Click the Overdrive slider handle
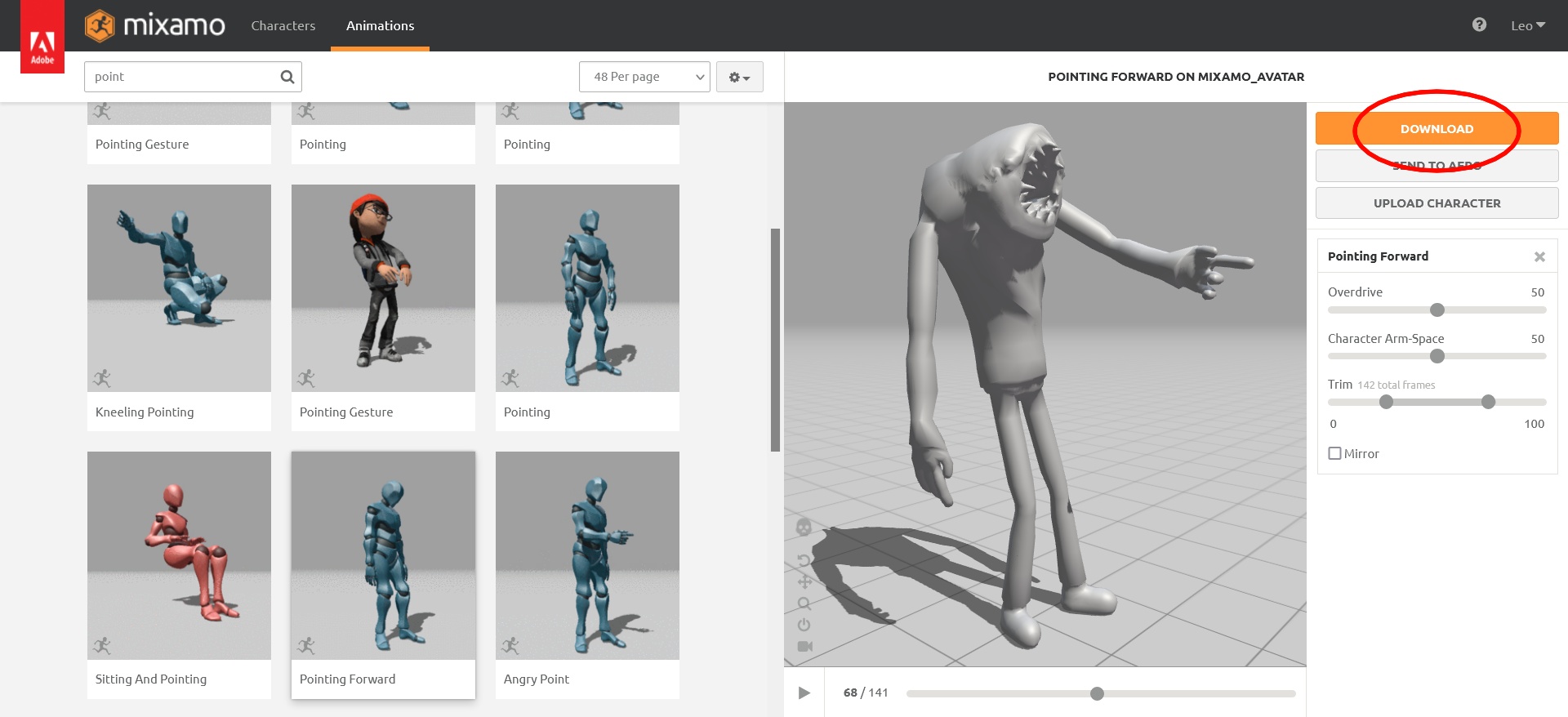 (1437, 310)
